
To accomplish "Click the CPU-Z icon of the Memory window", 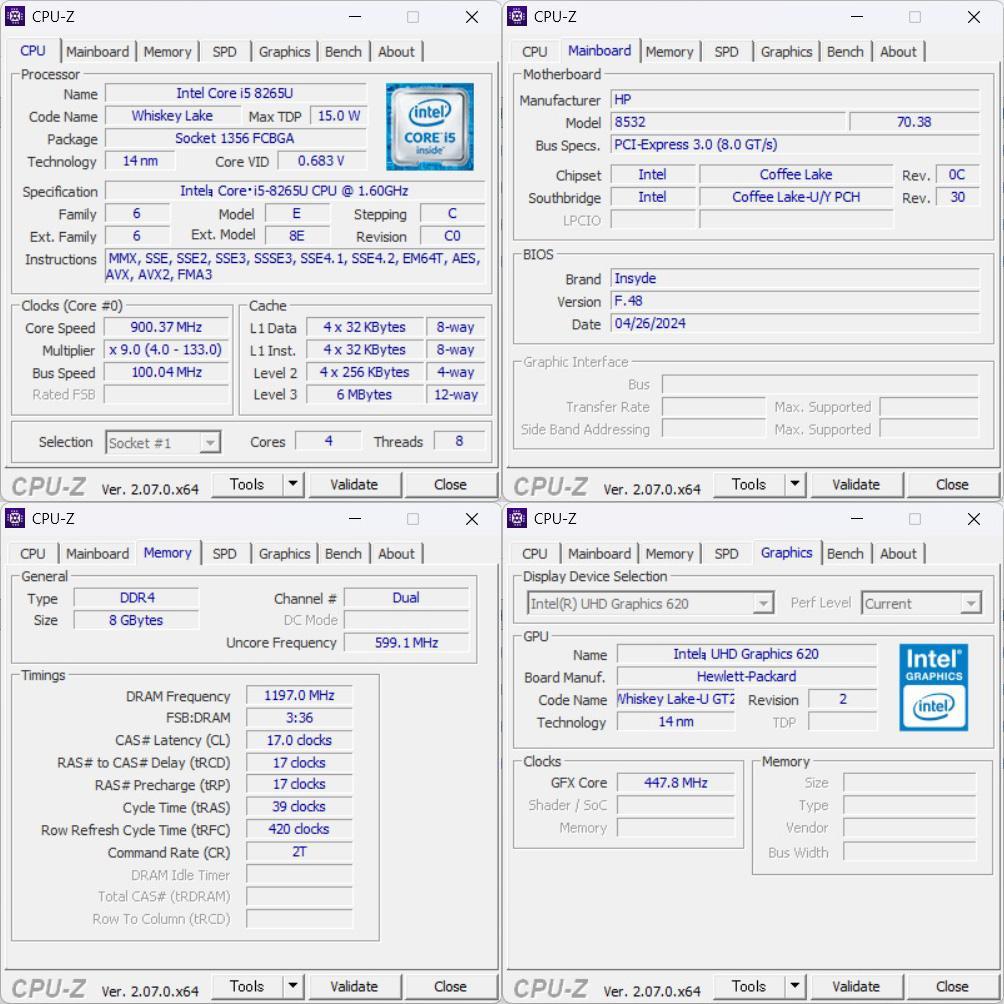I will click(16, 519).
